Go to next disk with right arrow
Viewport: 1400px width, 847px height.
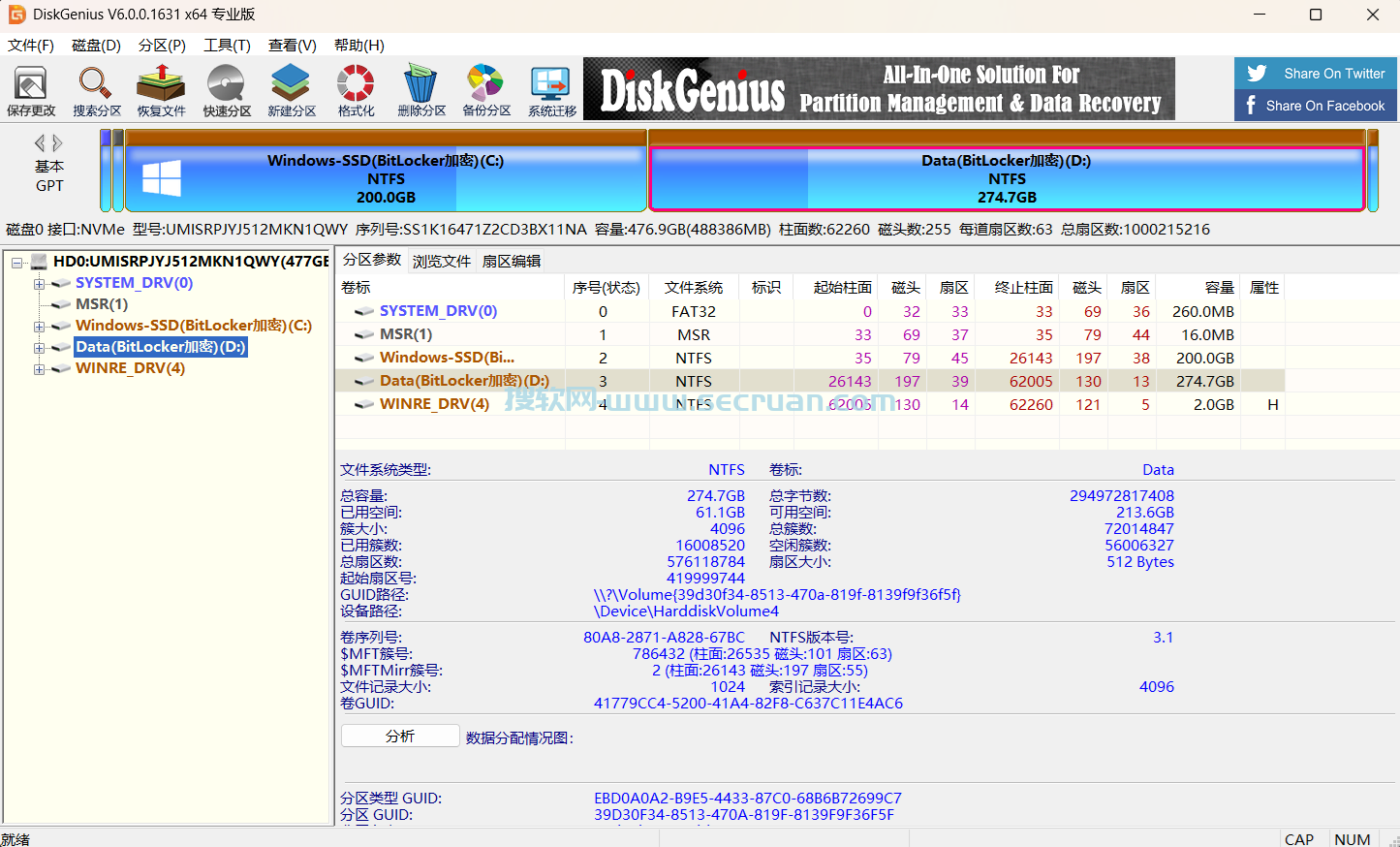(57, 142)
